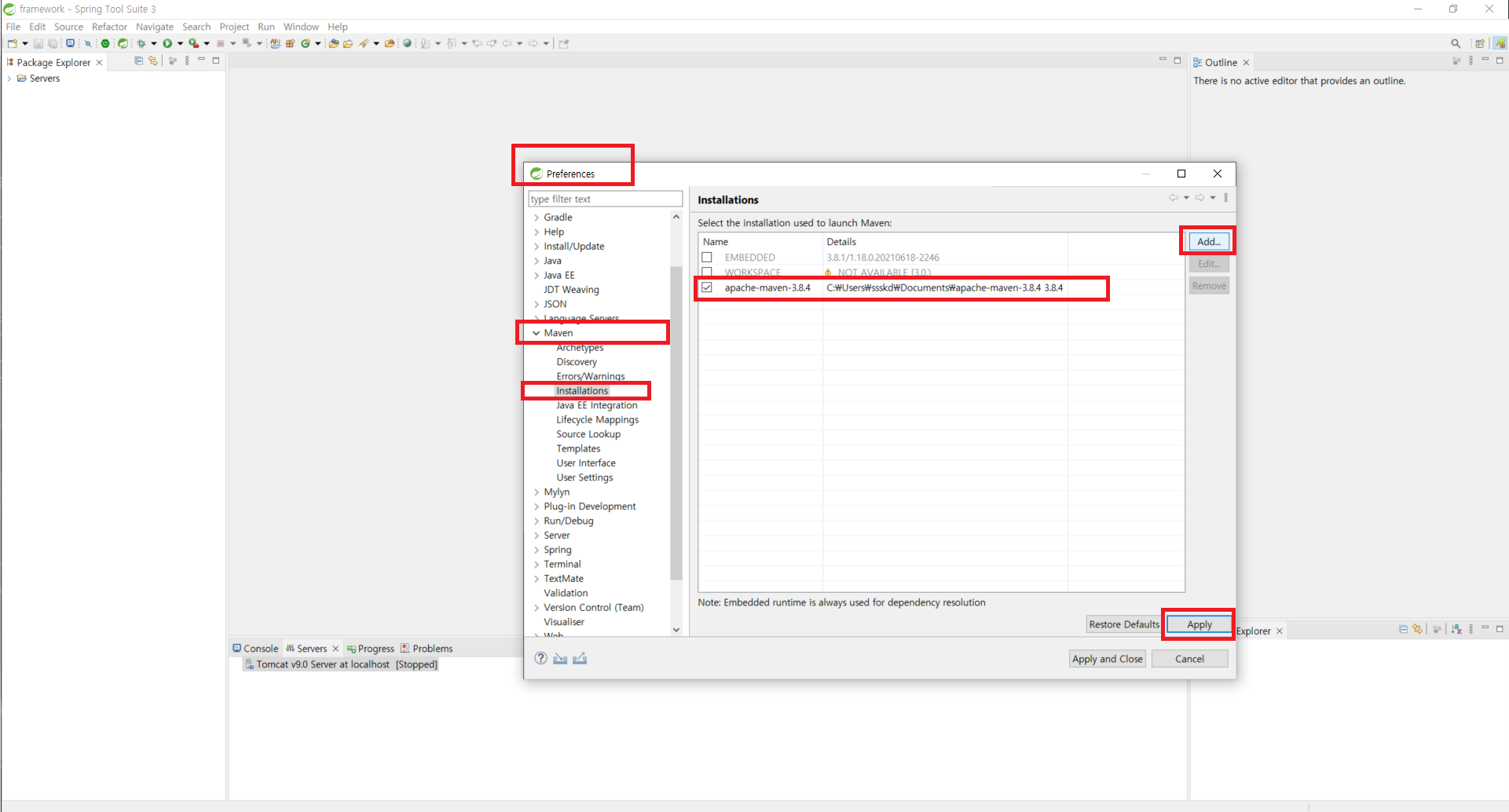Image resolution: width=1509 pixels, height=812 pixels.
Task: Expand Servers project in Package Explorer
Action: click(9, 79)
